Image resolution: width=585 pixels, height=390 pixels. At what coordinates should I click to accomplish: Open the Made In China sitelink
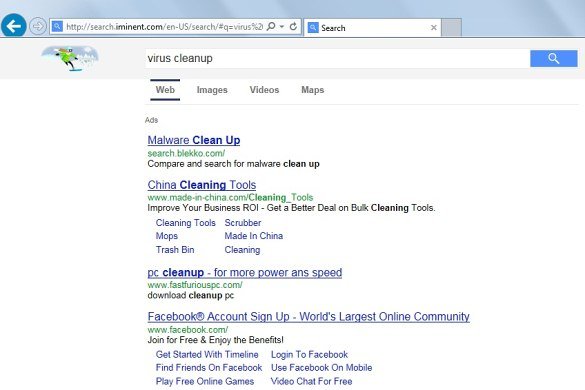(253, 236)
